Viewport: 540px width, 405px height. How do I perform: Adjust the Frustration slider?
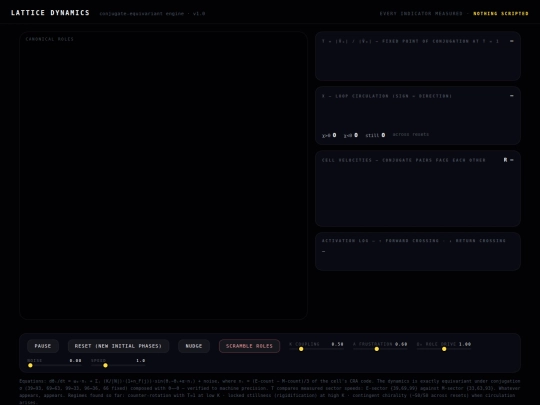click(380, 349)
